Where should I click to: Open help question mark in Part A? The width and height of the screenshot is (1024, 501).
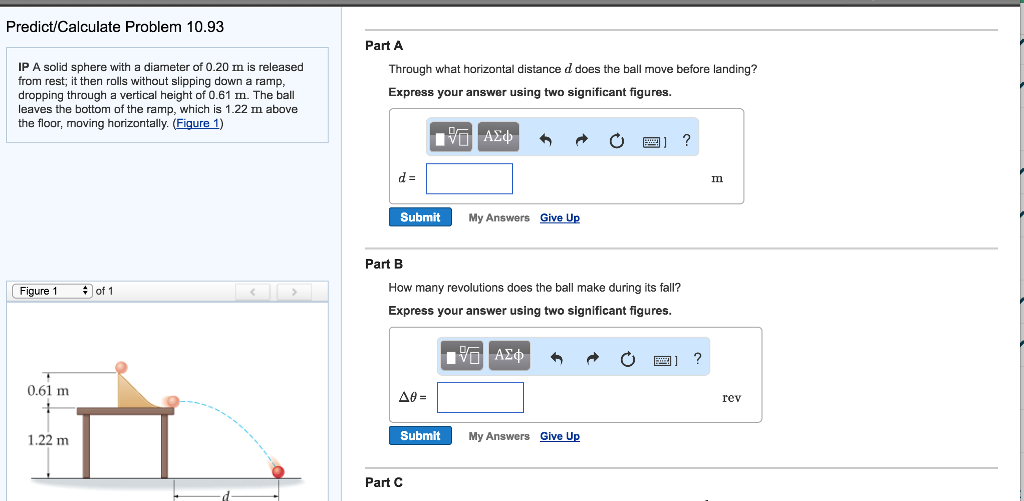tap(686, 140)
